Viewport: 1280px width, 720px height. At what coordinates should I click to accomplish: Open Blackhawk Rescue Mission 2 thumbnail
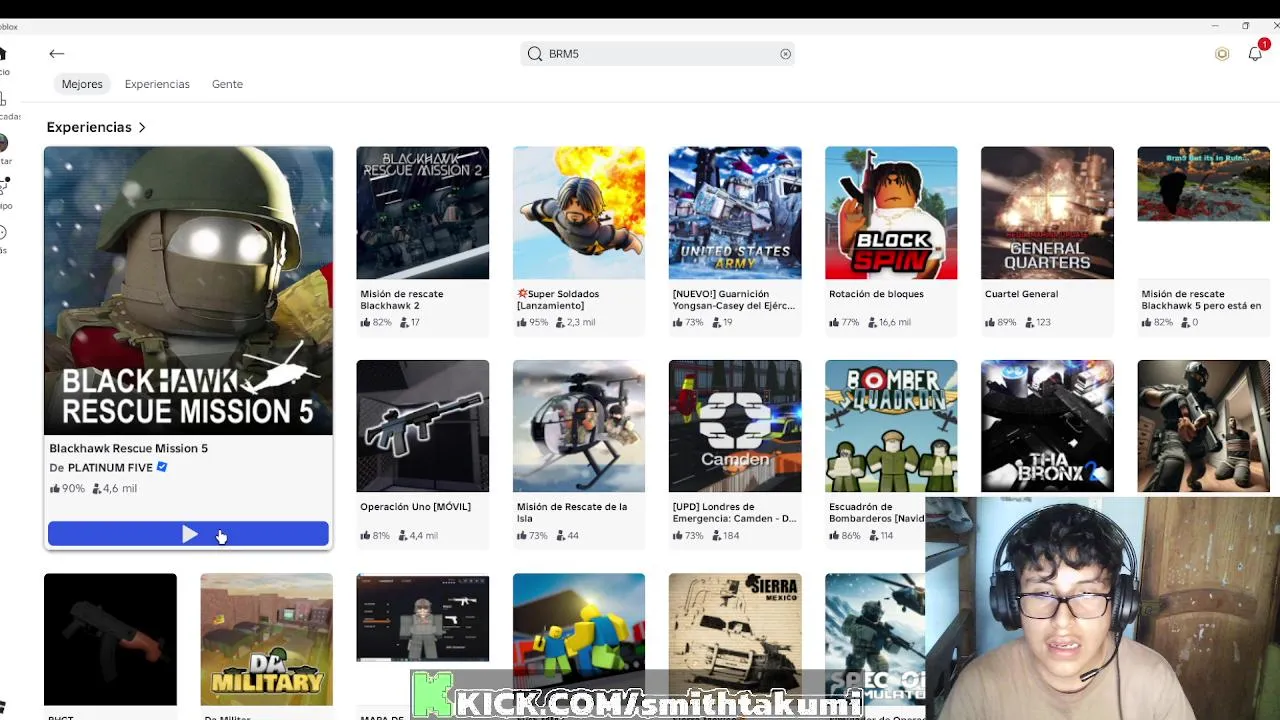click(423, 213)
